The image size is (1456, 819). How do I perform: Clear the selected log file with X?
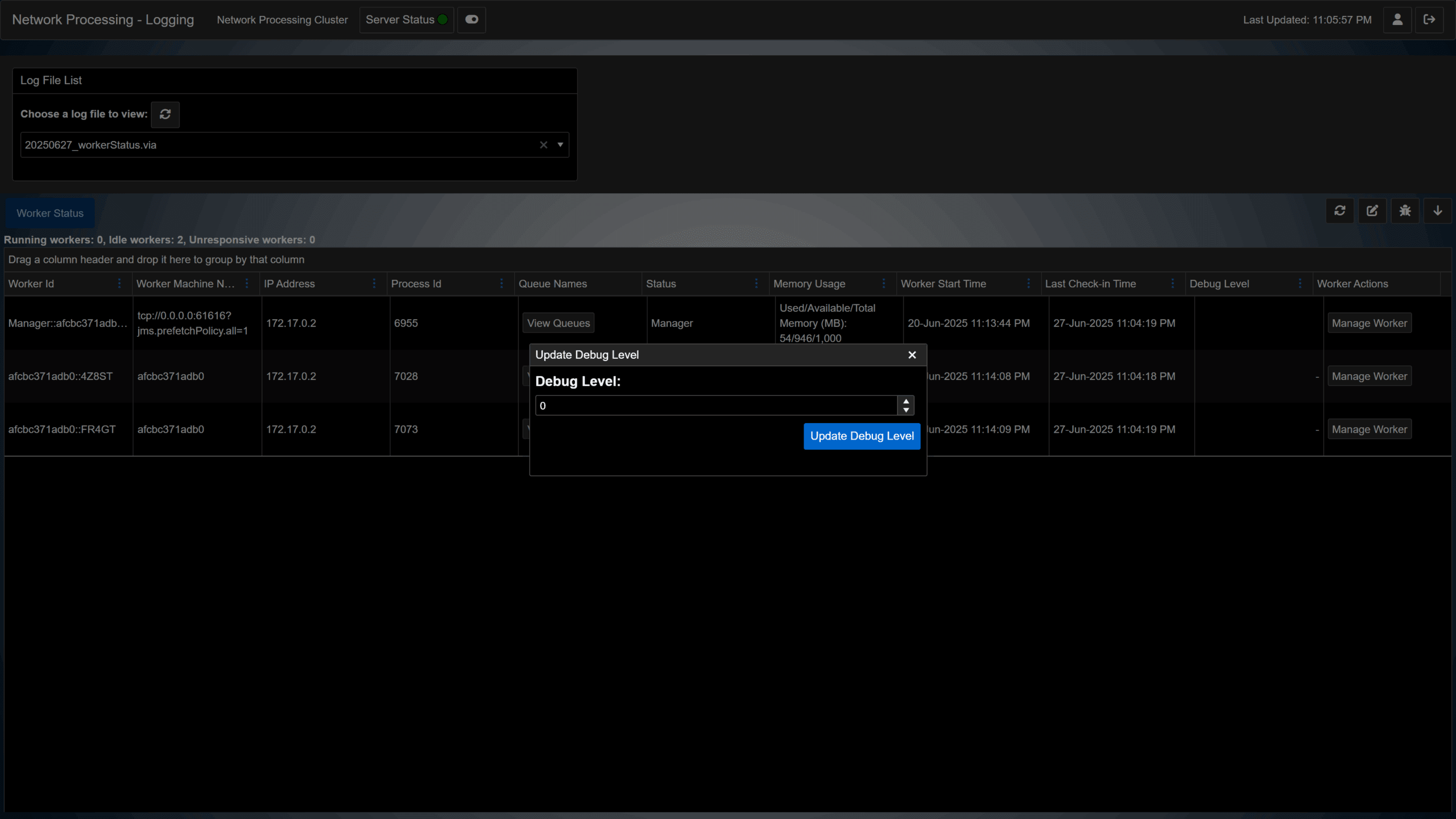(x=544, y=145)
